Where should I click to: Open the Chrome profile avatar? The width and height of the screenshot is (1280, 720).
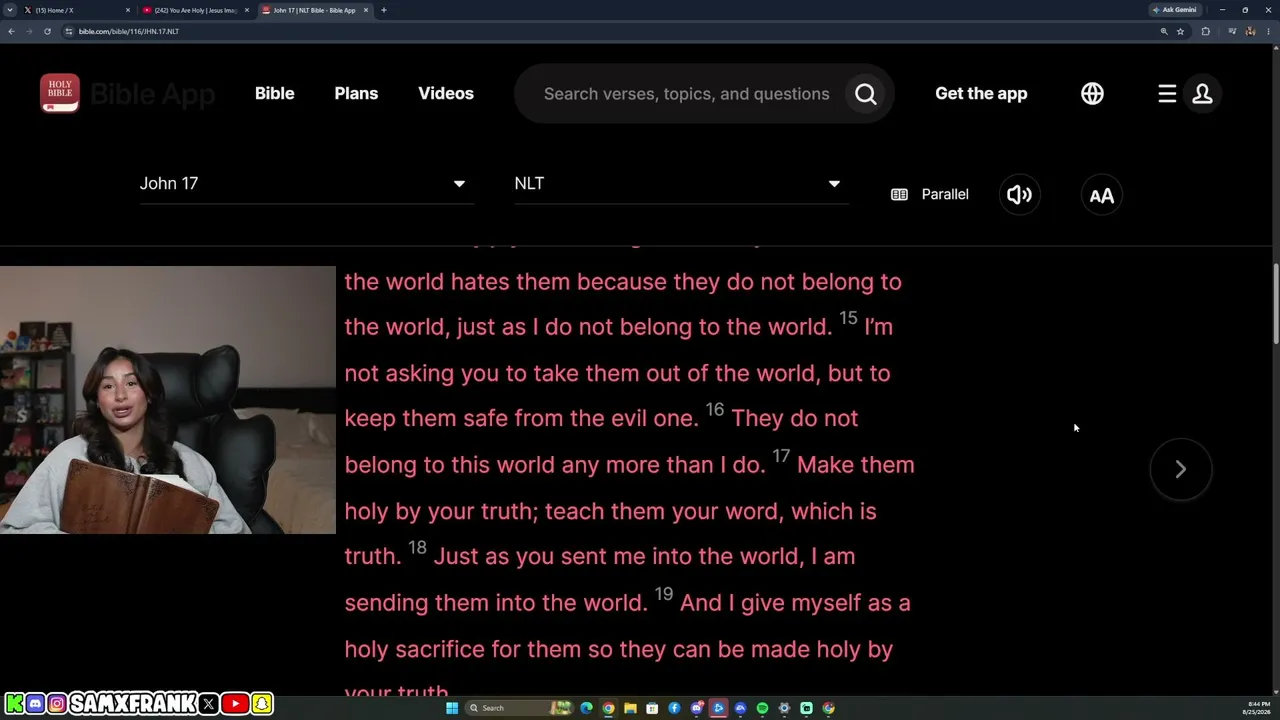pyautogui.click(x=1249, y=31)
